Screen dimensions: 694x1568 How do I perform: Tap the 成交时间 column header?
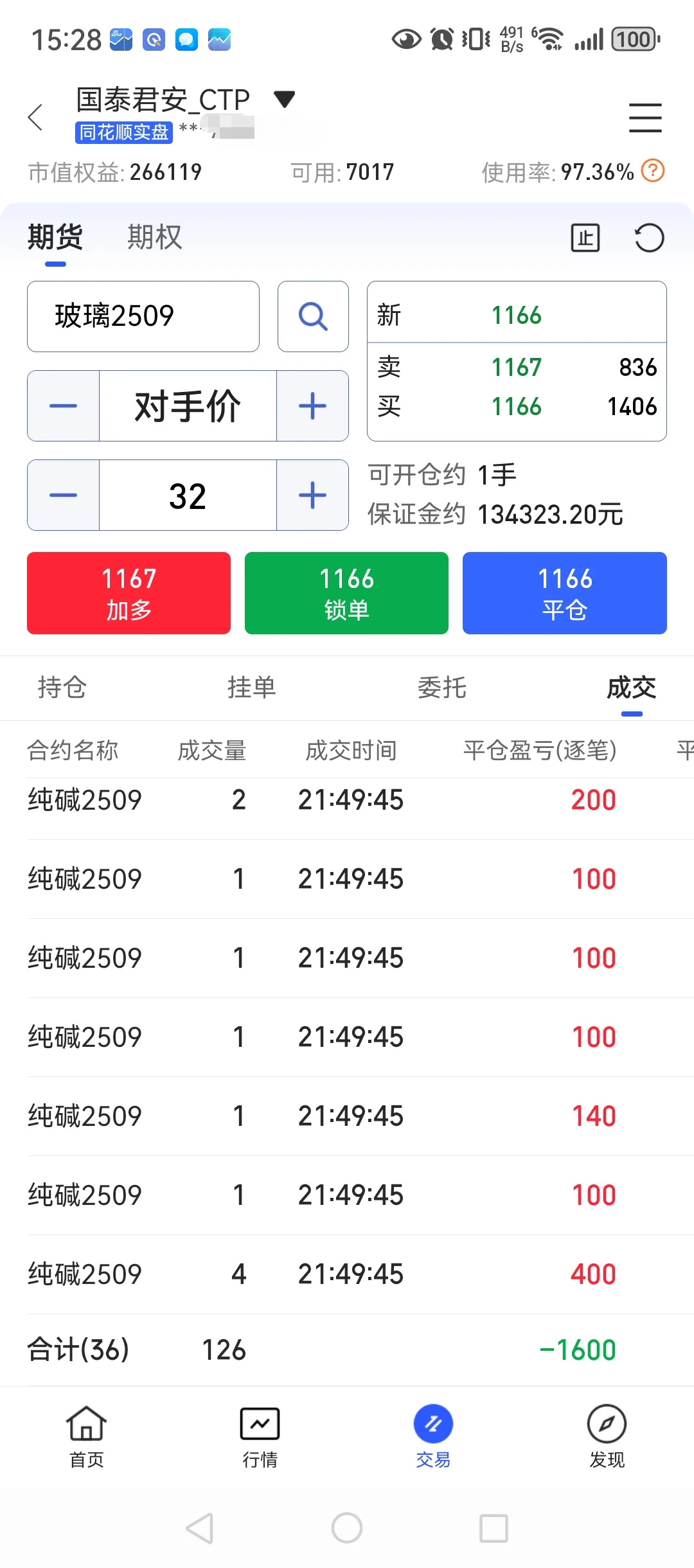coord(351,750)
